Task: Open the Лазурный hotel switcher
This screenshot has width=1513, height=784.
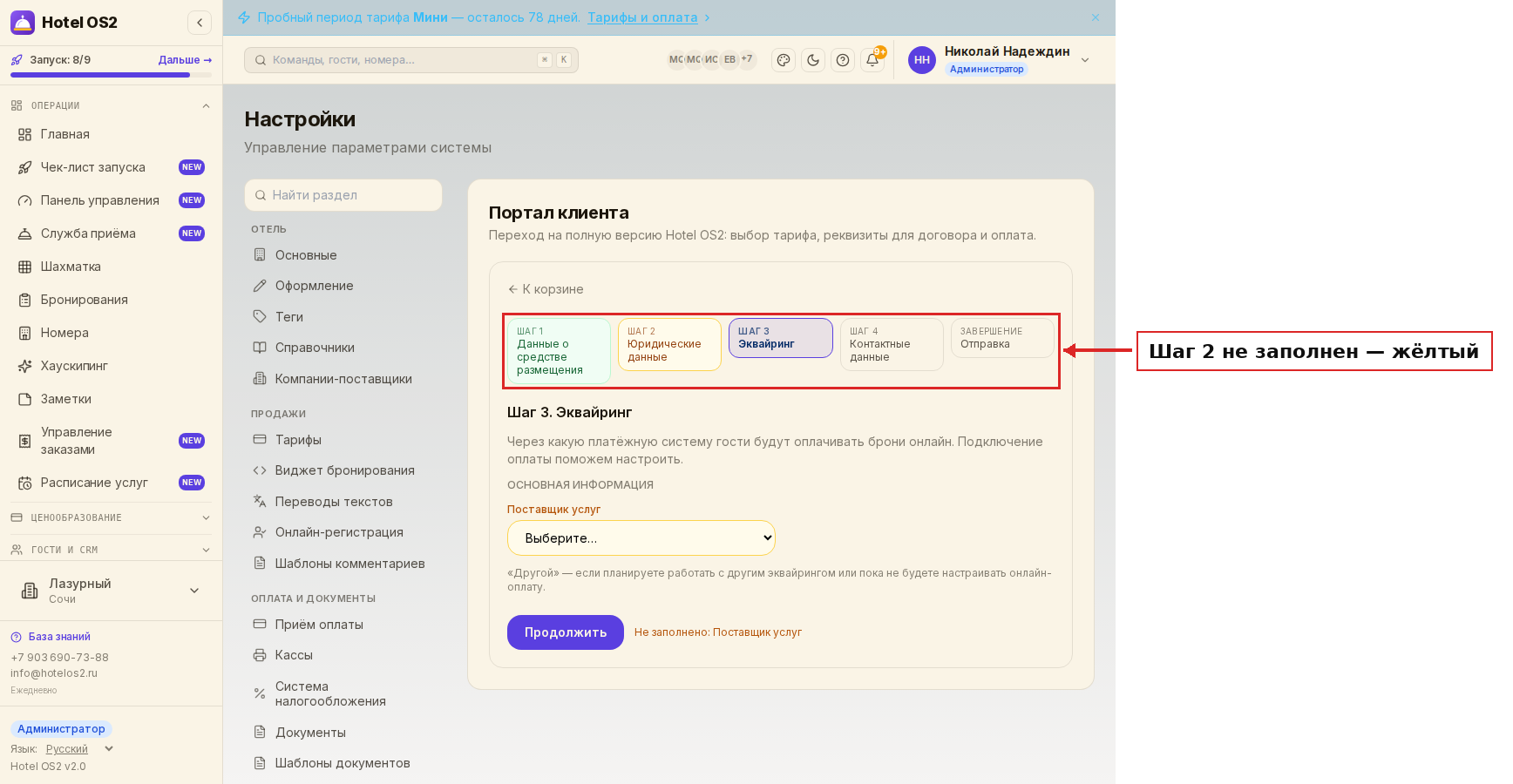Action: pos(111,591)
